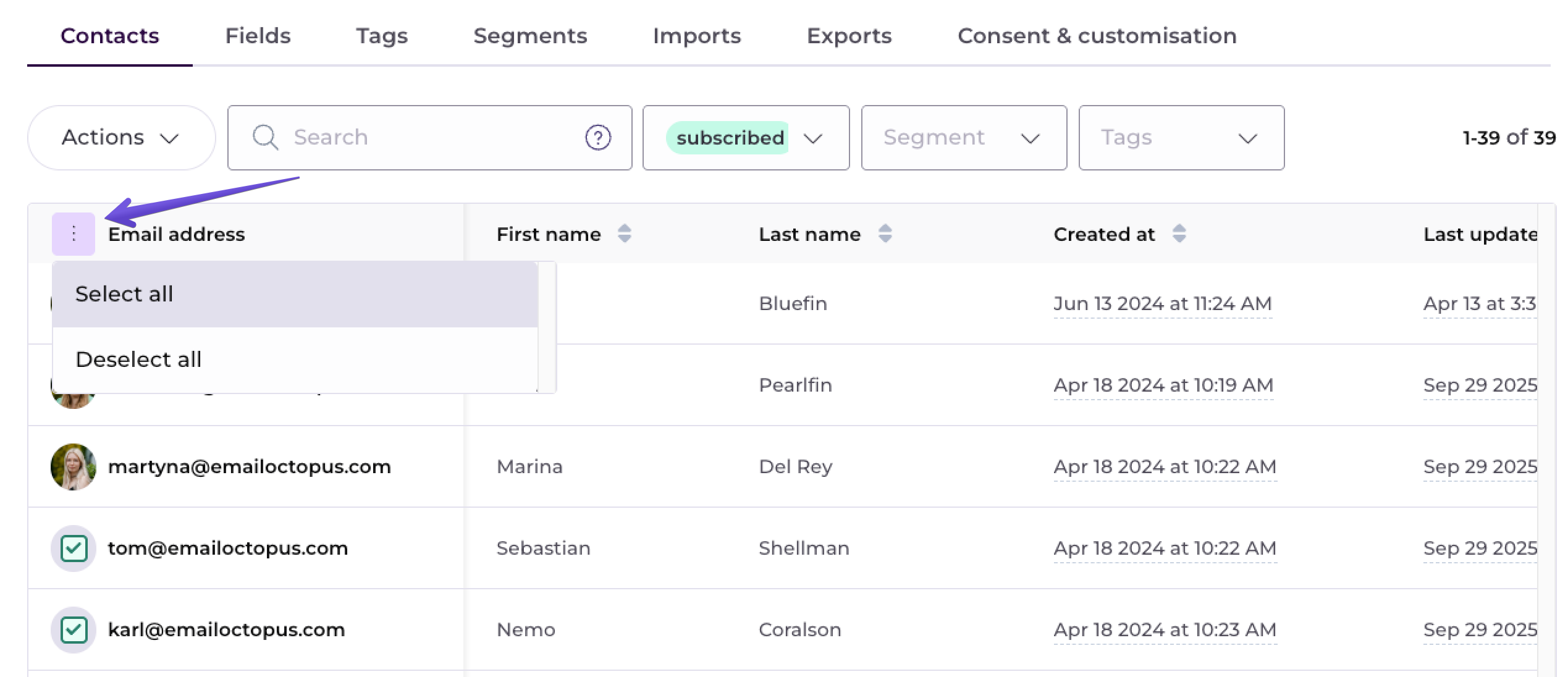Click the search help question mark icon
This screenshot has width=1568, height=677.
point(597,137)
